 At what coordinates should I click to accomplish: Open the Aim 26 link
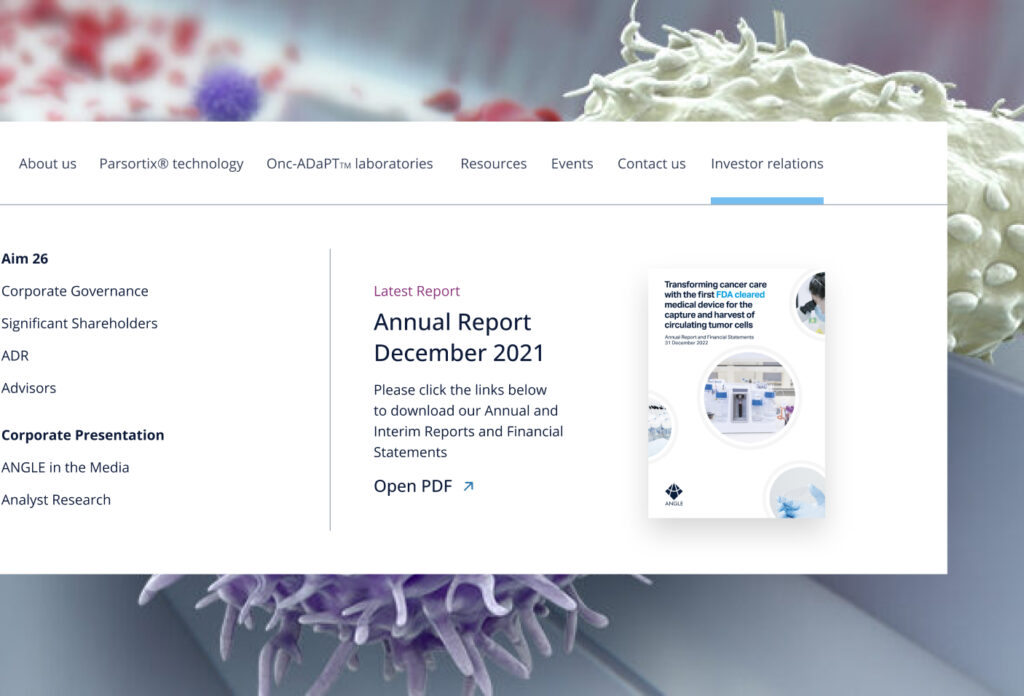25,259
